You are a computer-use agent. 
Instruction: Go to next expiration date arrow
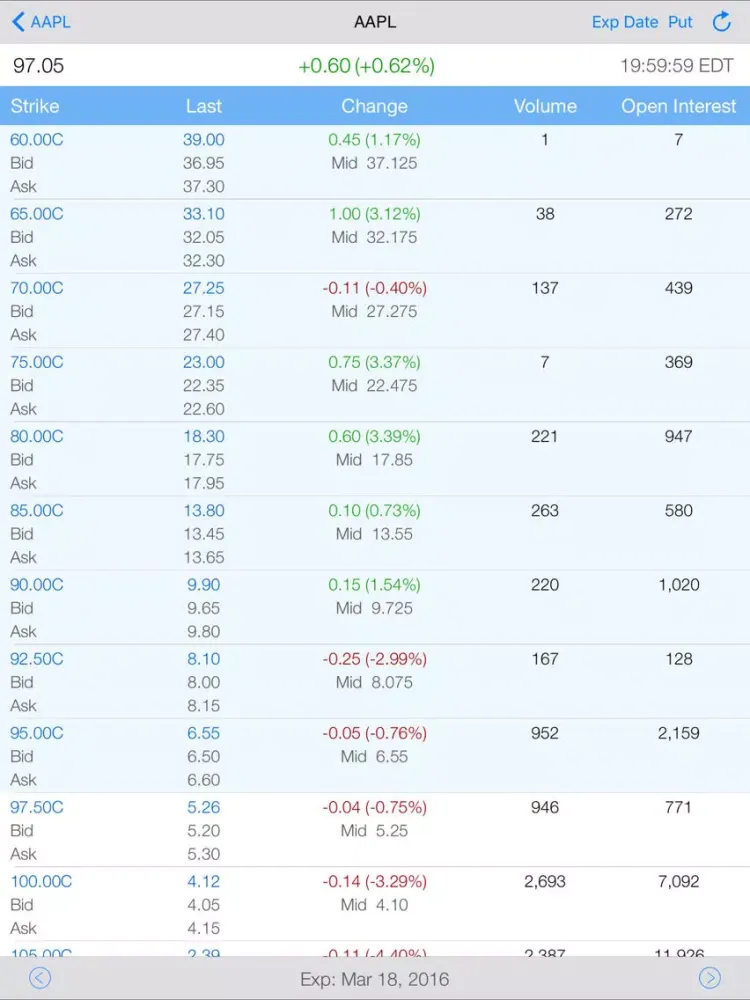pyautogui.click(x=709, y=978)
